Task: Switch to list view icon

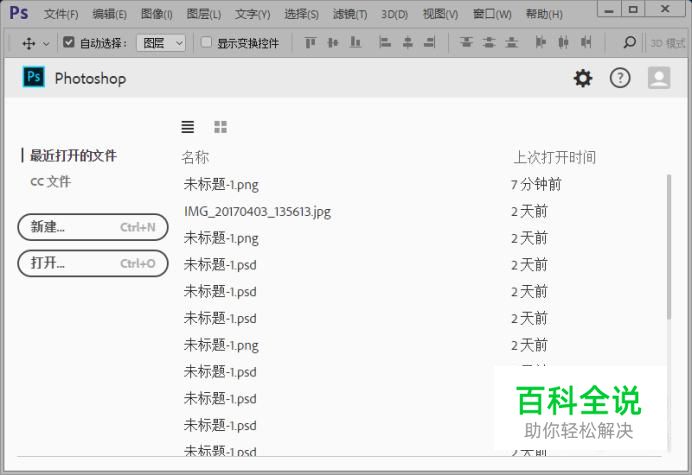Action: [x=188, y=127]
